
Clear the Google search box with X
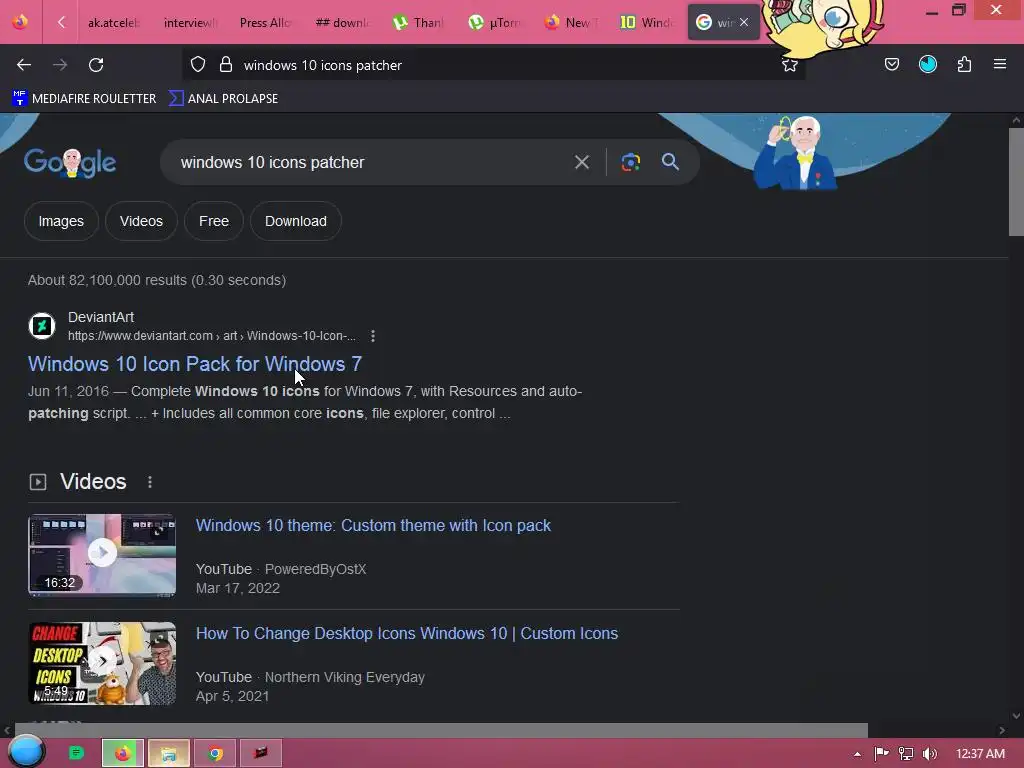pos(582,162)
